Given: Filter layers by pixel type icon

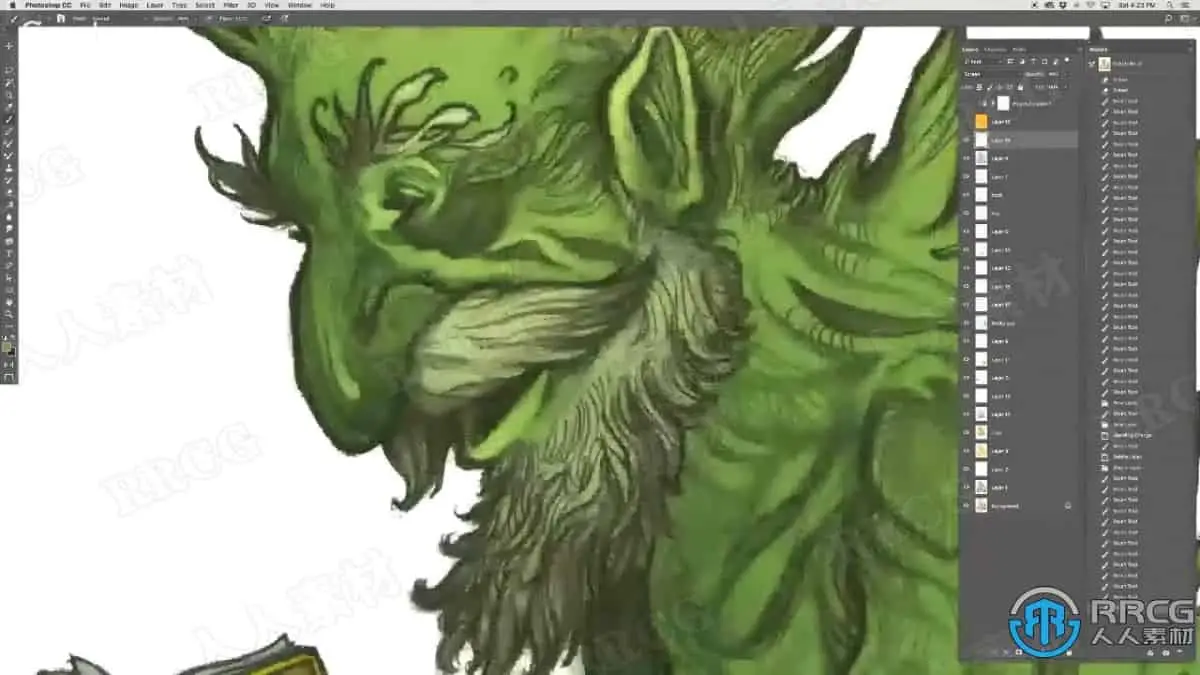Looking at the screenshot, I should [1009, 61].
